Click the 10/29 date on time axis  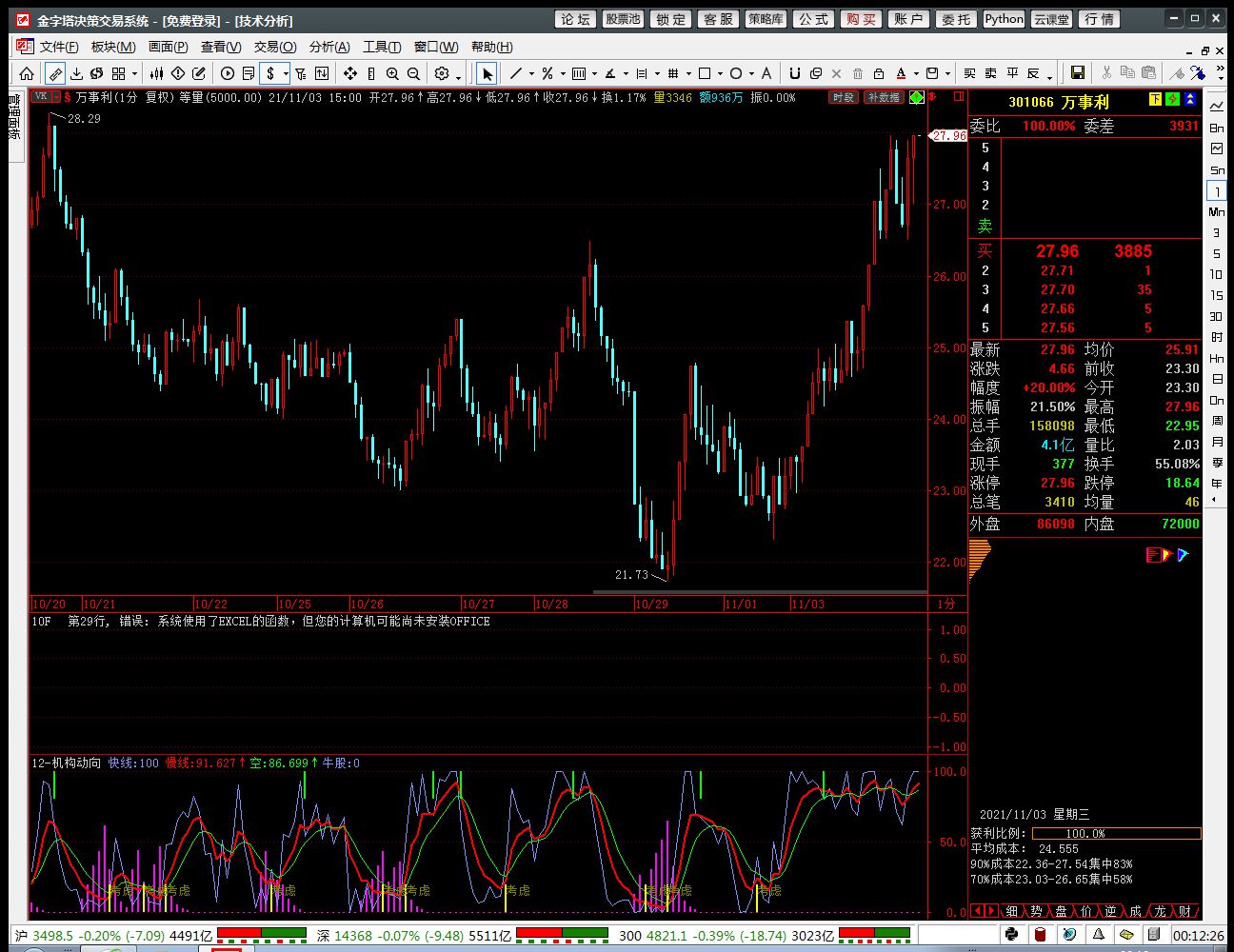click(x=651, y=604)
